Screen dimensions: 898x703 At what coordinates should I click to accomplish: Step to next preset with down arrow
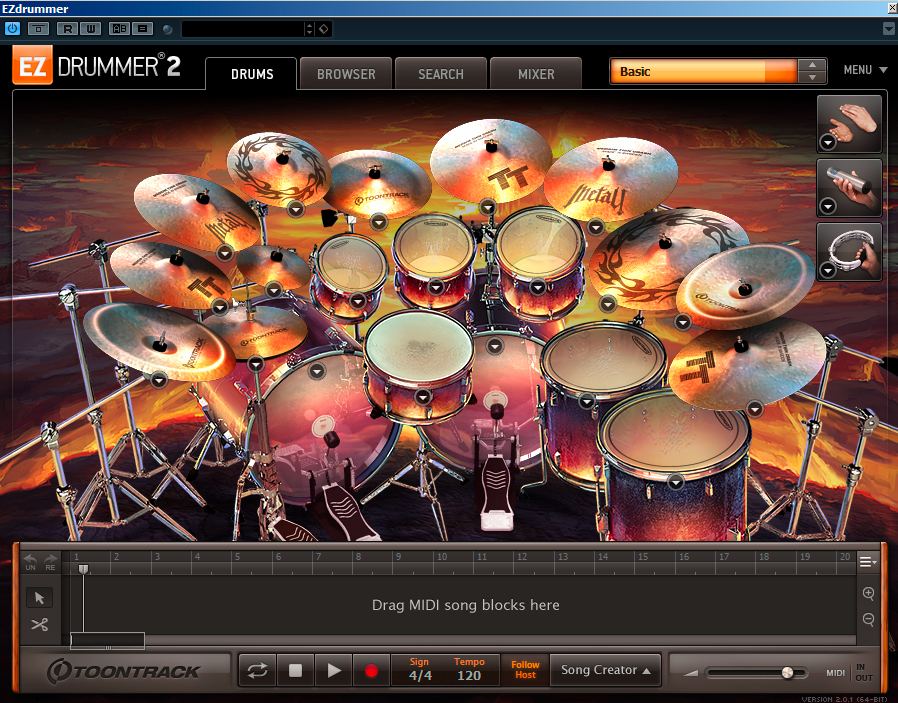812,78
